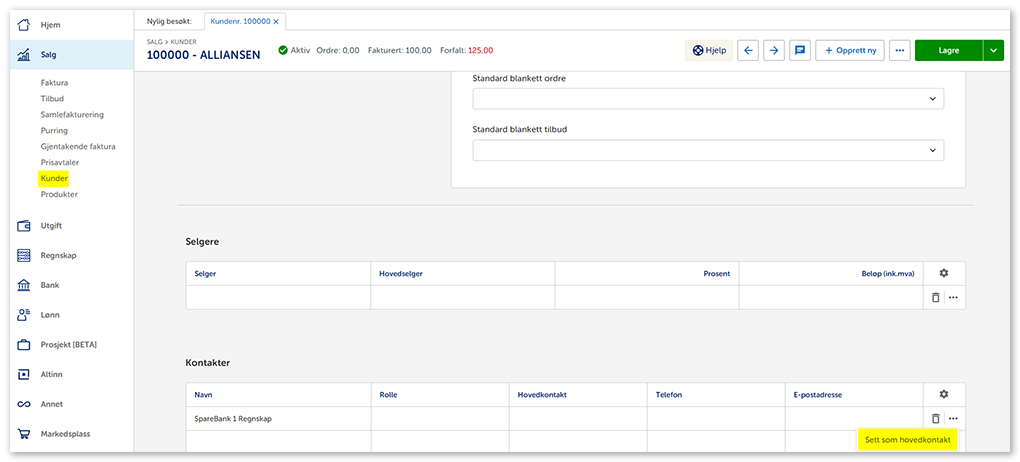
Task: Click the green Lagre button
Action: 947,50
